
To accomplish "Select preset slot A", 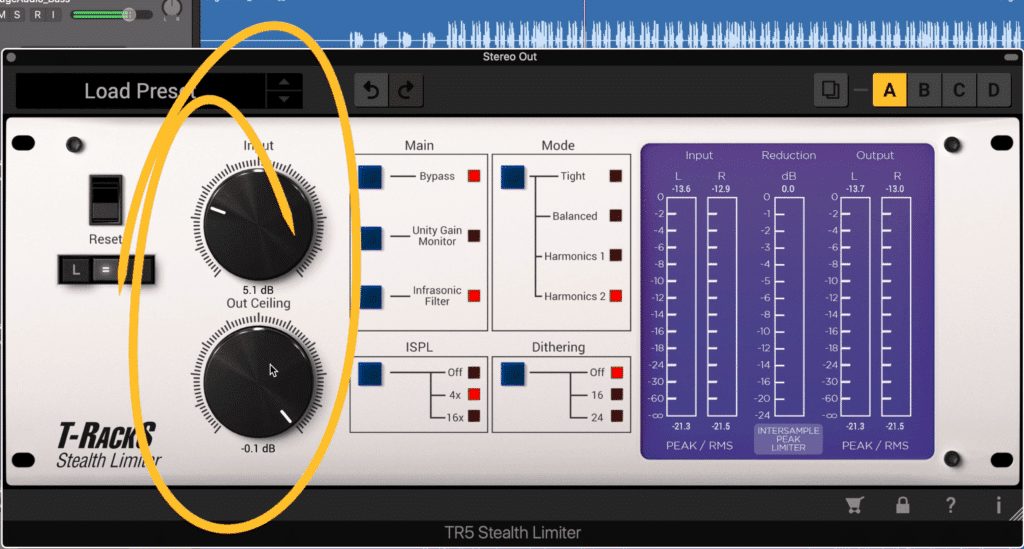I will tap(889, 90).
